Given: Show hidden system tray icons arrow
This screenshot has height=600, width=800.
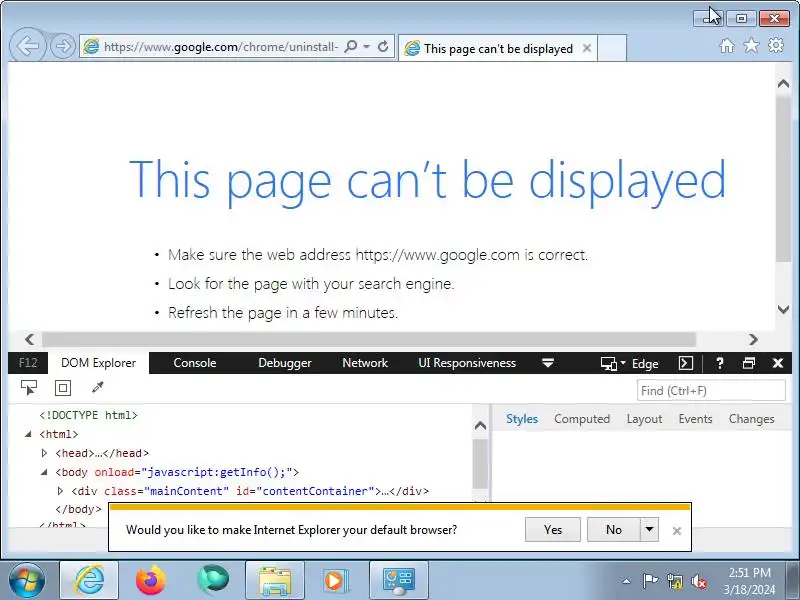Looking at the screenshot, I should tap(626, 581).
